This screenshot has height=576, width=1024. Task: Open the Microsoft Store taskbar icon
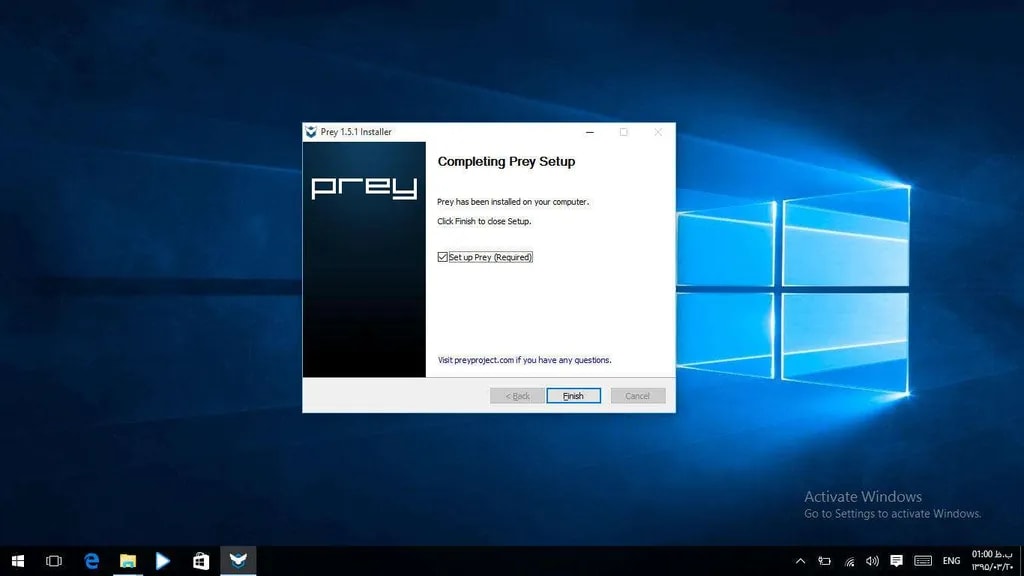pyautogui.click(x=200, y=561)
